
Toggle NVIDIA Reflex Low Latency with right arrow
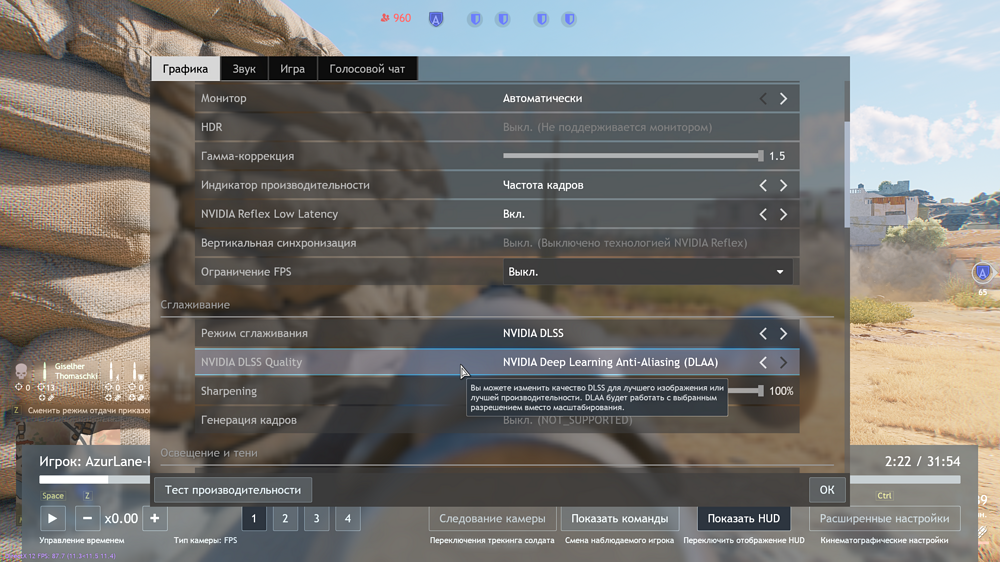tap(783, 214)
